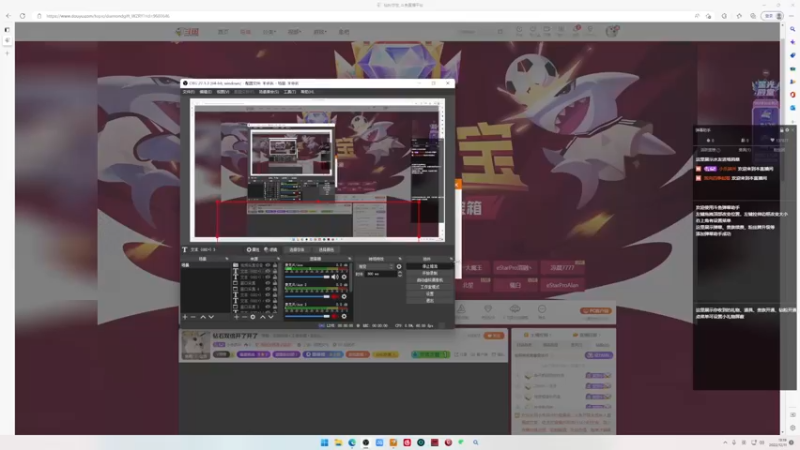Toggle visibility of Window Capture 4 source
800x450 pixels.
point(268,289)
